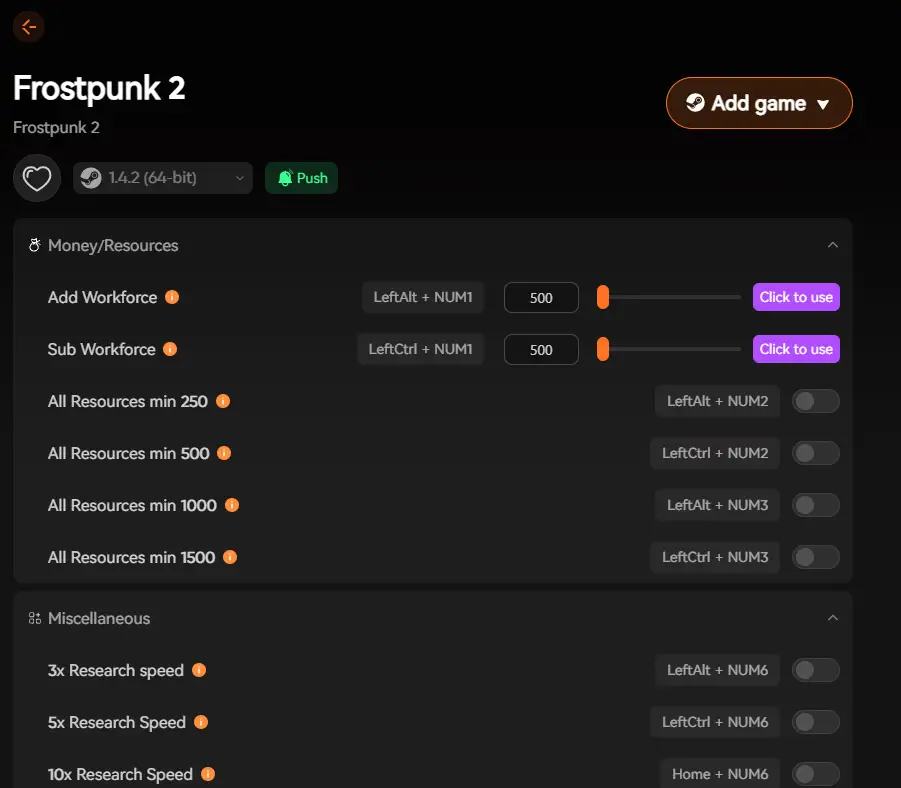Open the info tooltip for Sub Workforce
This screenshot has height=788, width=901.
168,349
